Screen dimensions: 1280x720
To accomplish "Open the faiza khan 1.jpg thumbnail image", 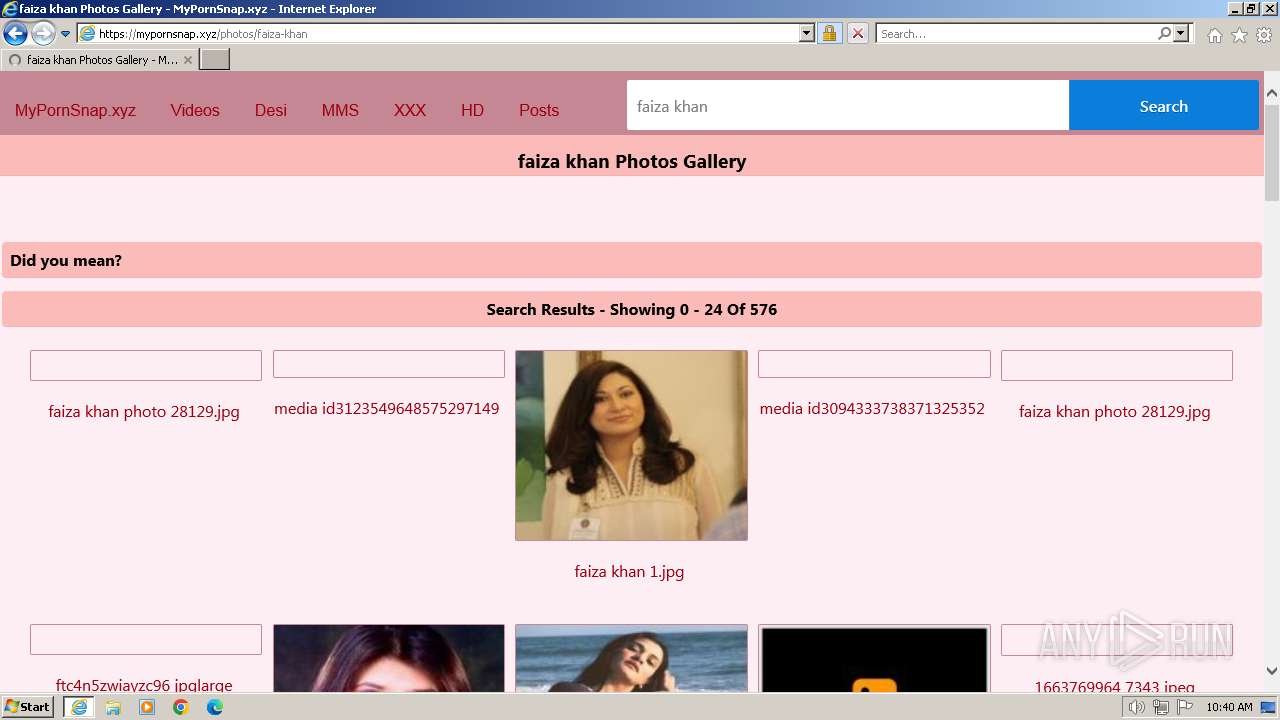I will point(631,445).
